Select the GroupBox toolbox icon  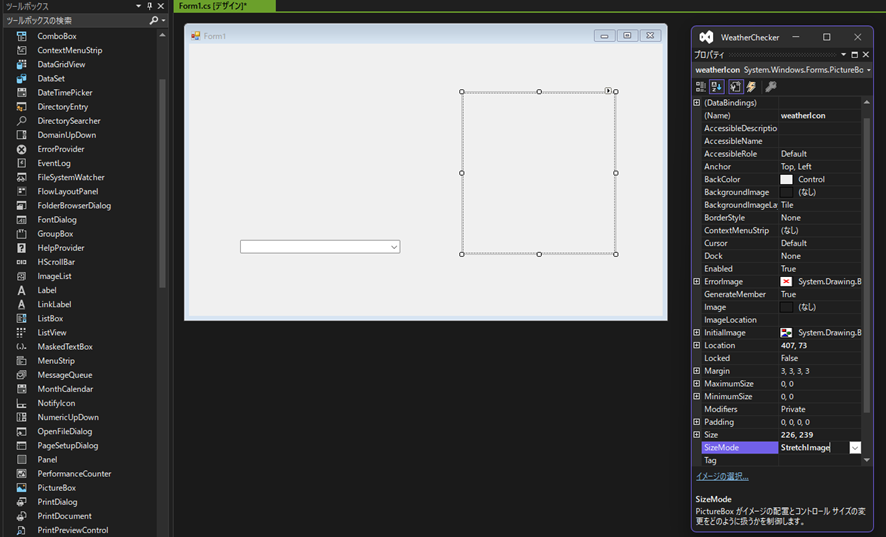21,234
